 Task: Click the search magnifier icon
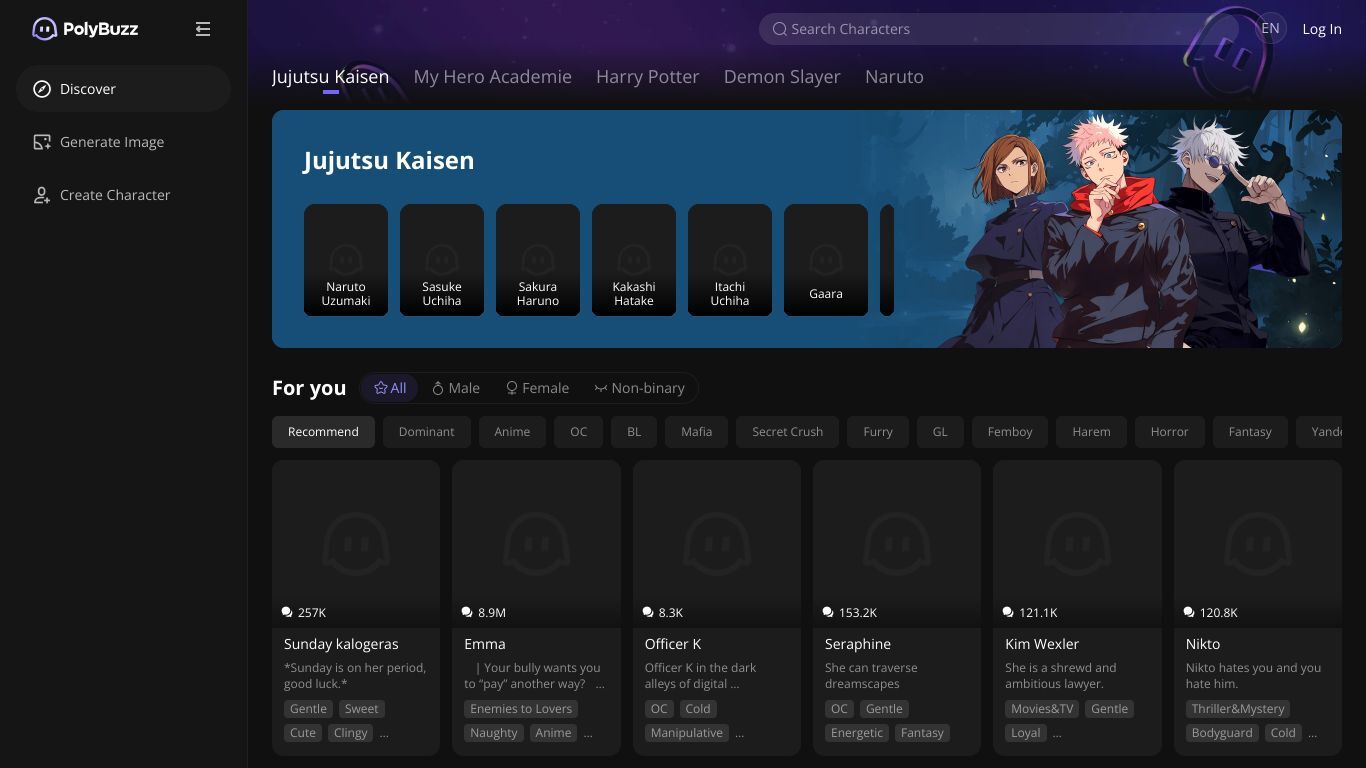pos(780,29)
